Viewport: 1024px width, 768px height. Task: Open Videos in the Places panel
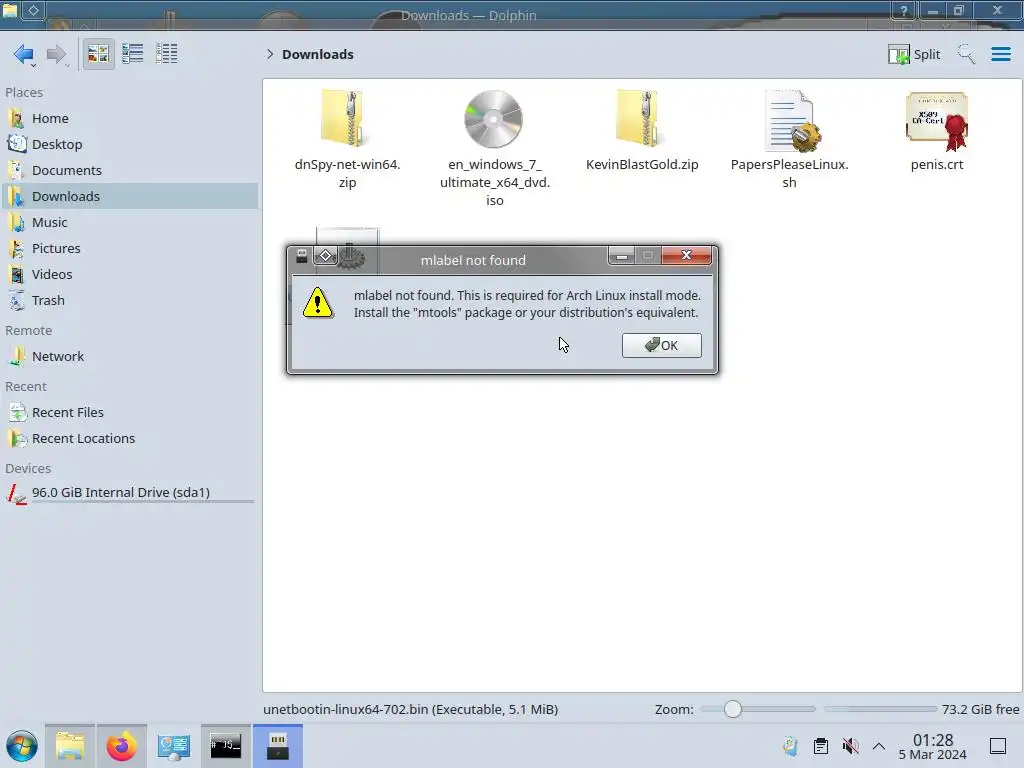coord(130,274)
